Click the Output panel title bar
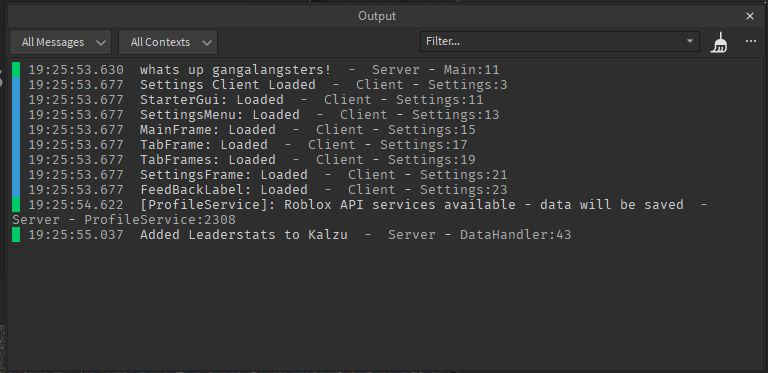The image size is (768, 373). pyautogui.click(x=377, y=16)
